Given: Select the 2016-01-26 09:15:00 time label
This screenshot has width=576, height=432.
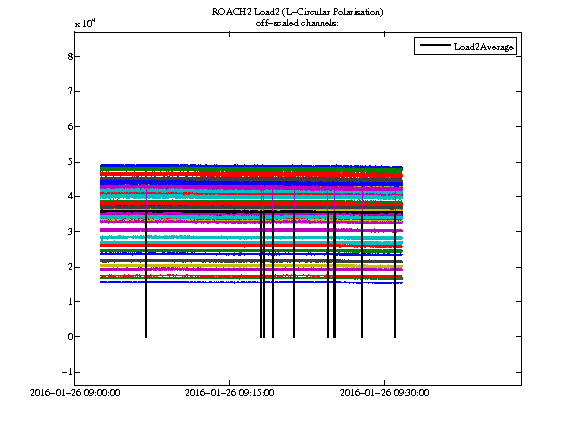Looking at the screenshot, I should pos(230,393).
